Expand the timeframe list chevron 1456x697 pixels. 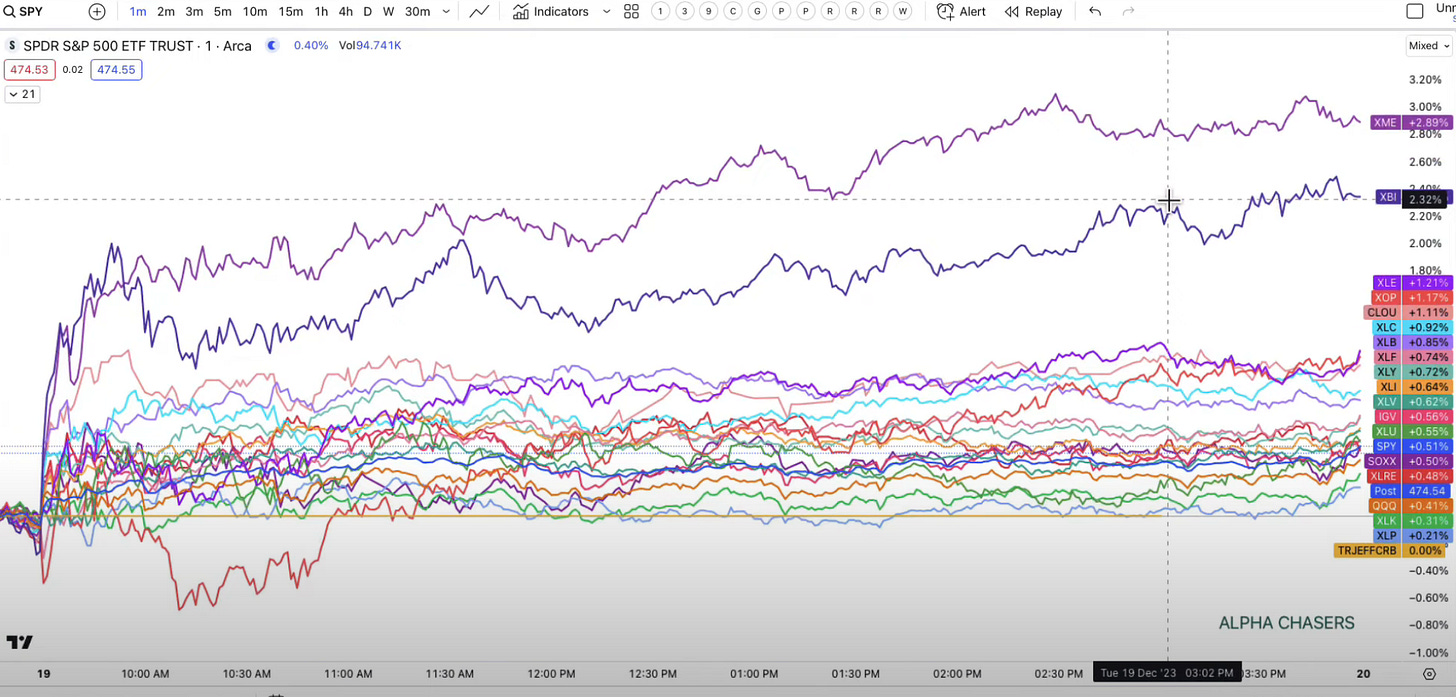click(446, 12)
